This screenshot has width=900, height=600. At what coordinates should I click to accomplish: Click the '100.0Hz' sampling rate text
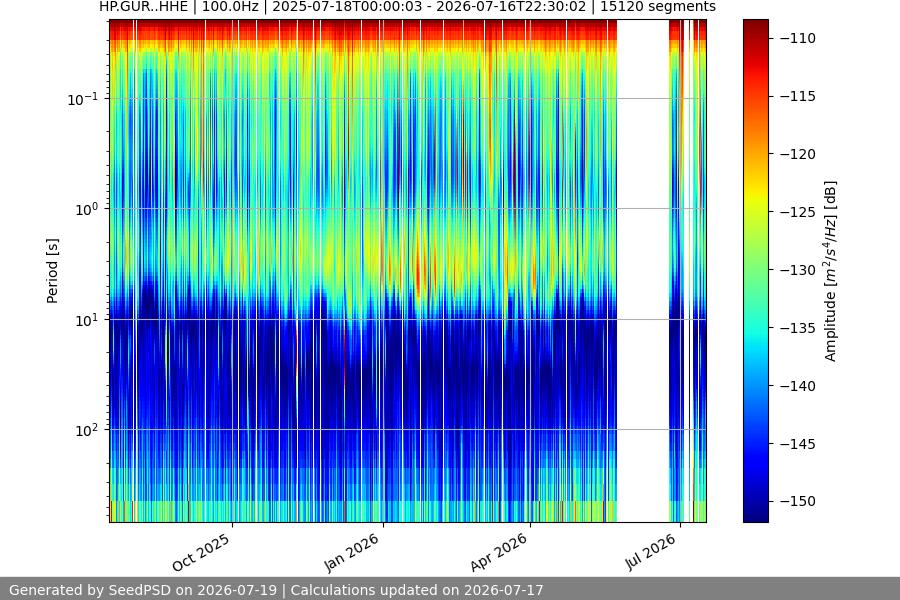click(230, 7)
